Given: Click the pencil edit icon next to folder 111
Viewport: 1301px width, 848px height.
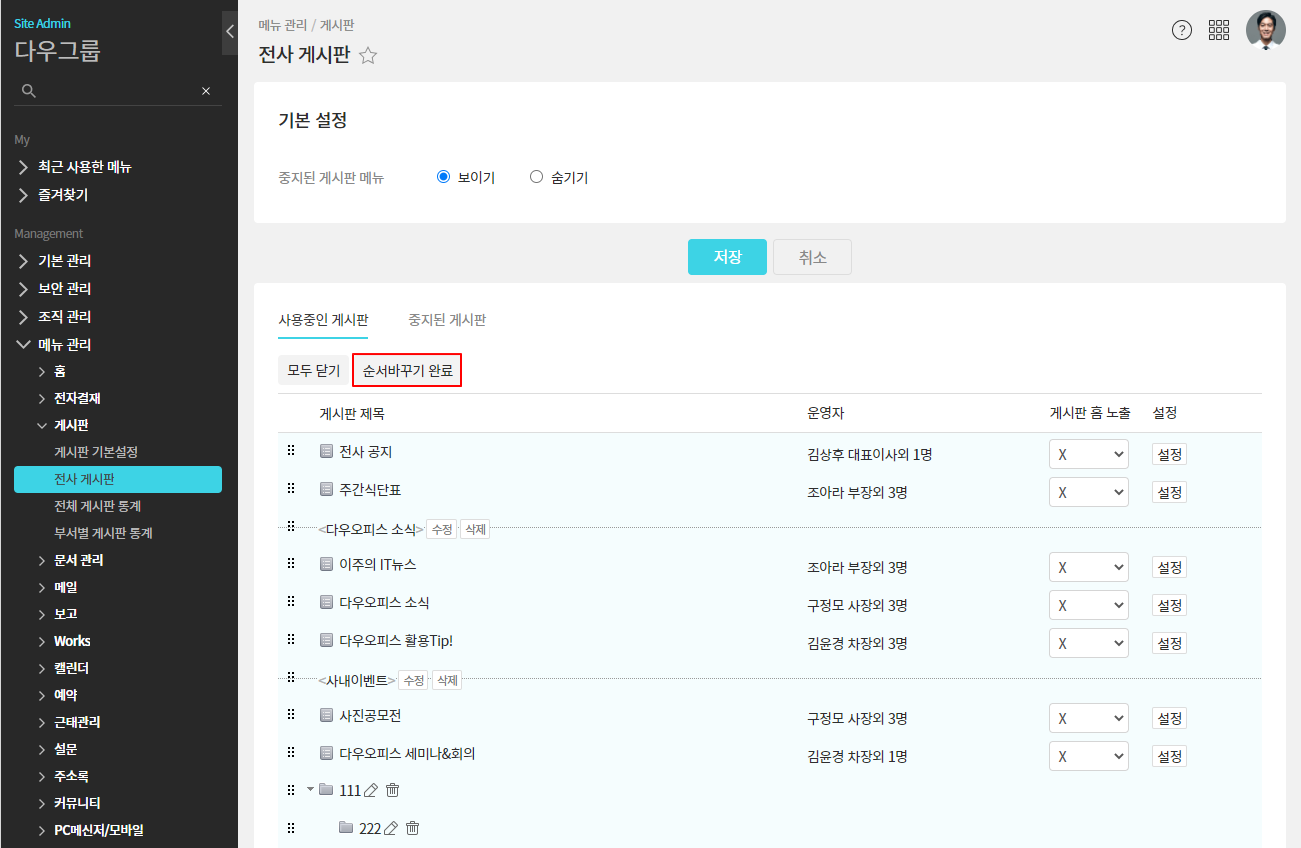Looking at the screenshot, I should [371, 791].
